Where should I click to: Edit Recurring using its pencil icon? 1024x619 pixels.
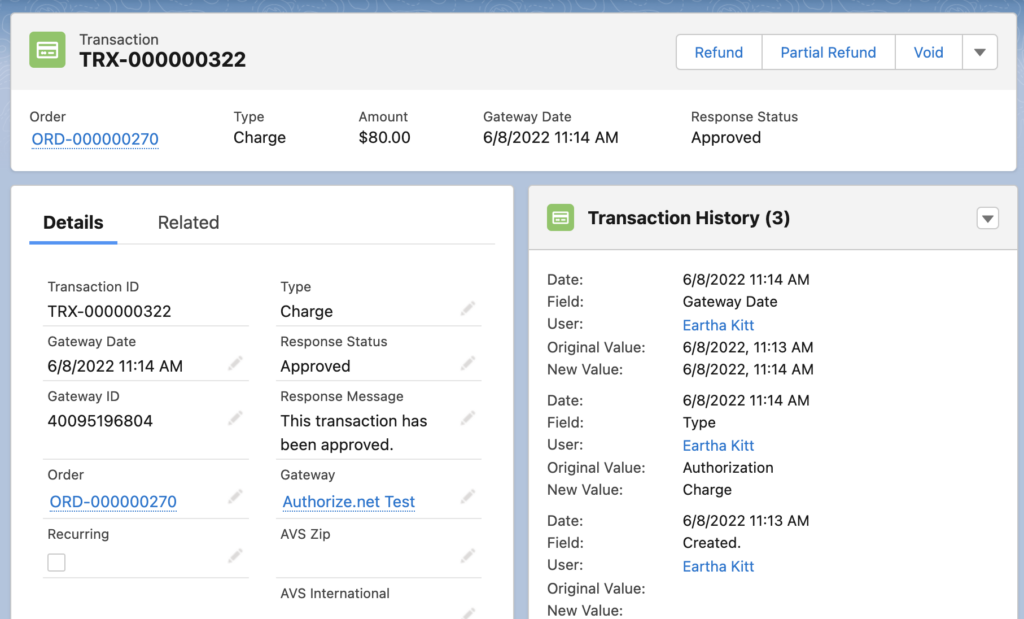(235, 556)
